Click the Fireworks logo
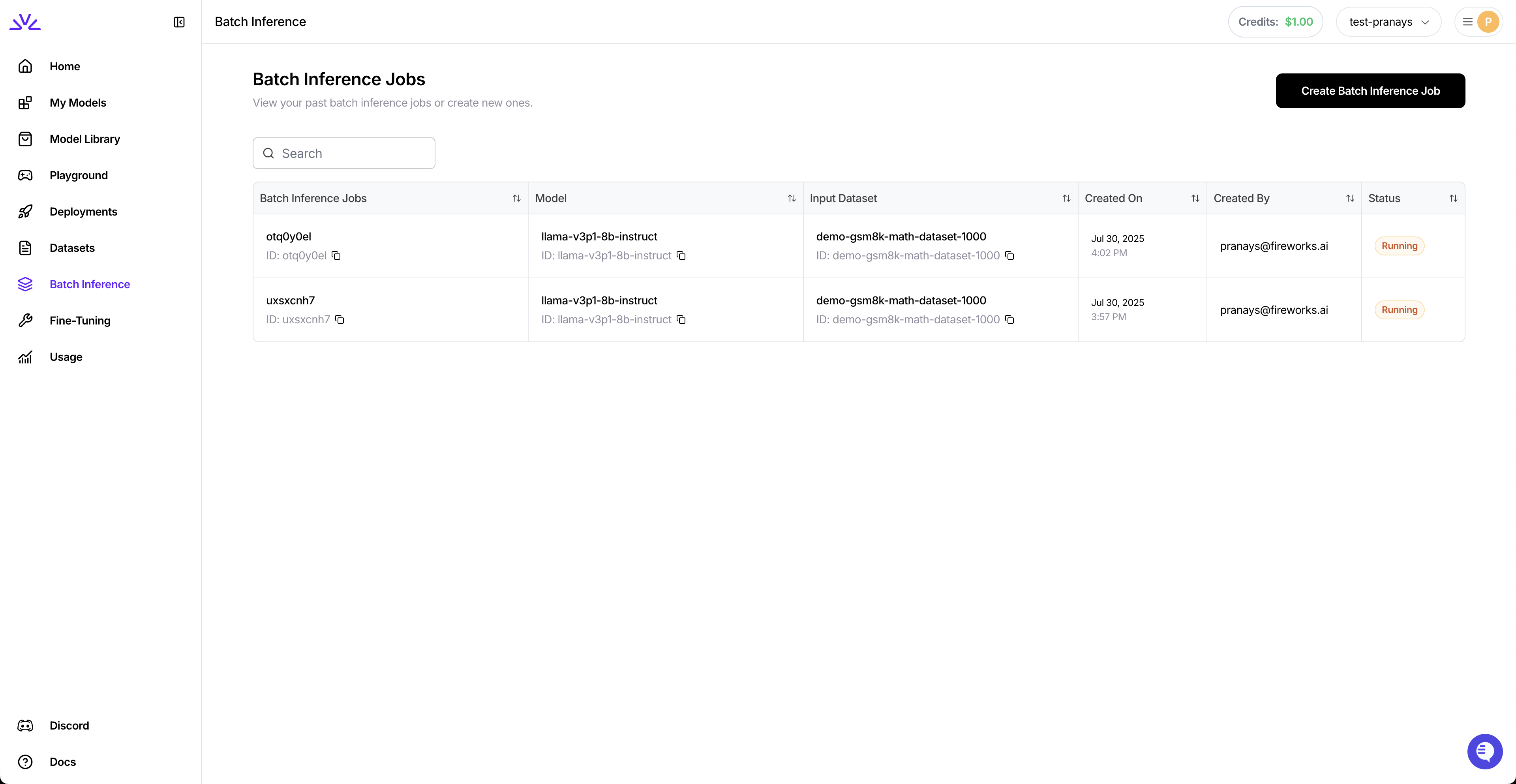 [x=25, y=23]
